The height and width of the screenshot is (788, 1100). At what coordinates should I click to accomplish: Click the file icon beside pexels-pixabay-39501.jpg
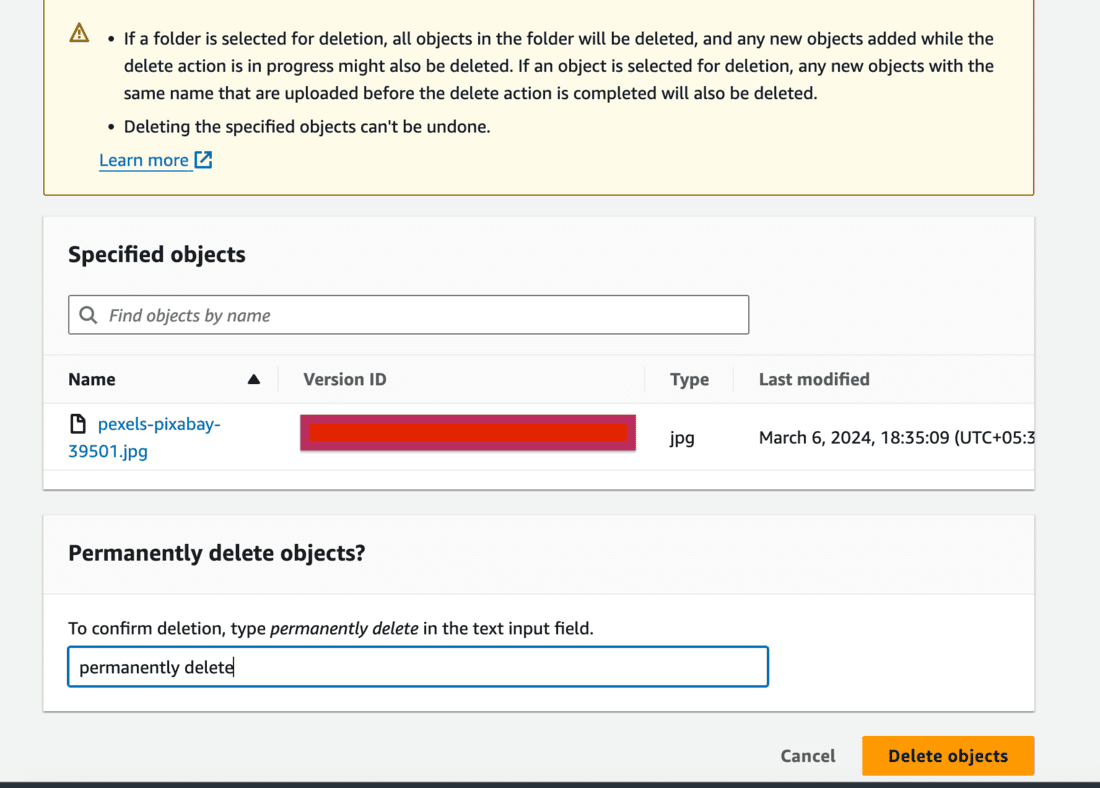pos(77,424)
